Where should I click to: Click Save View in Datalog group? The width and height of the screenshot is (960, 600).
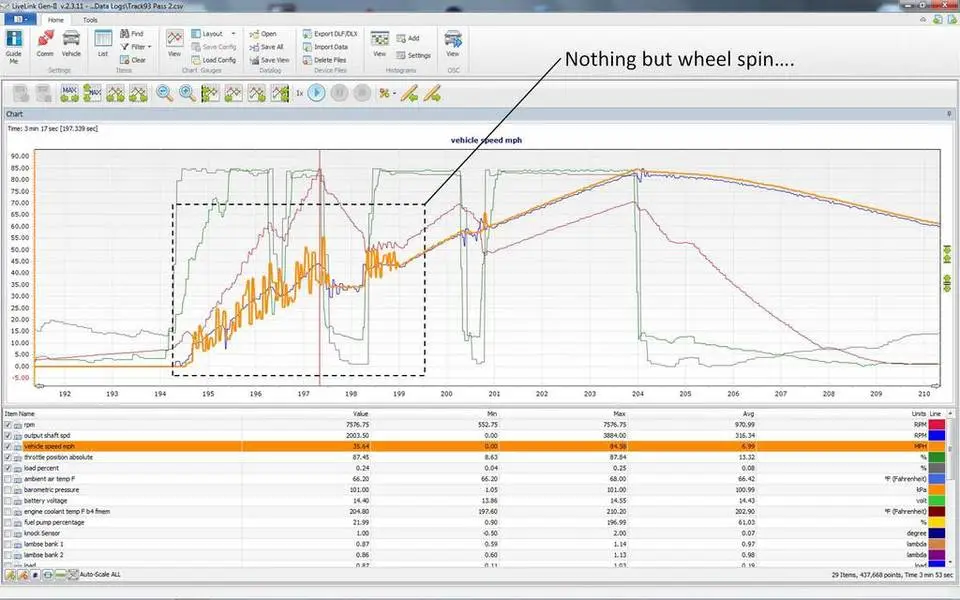click(x=269, y=60)
